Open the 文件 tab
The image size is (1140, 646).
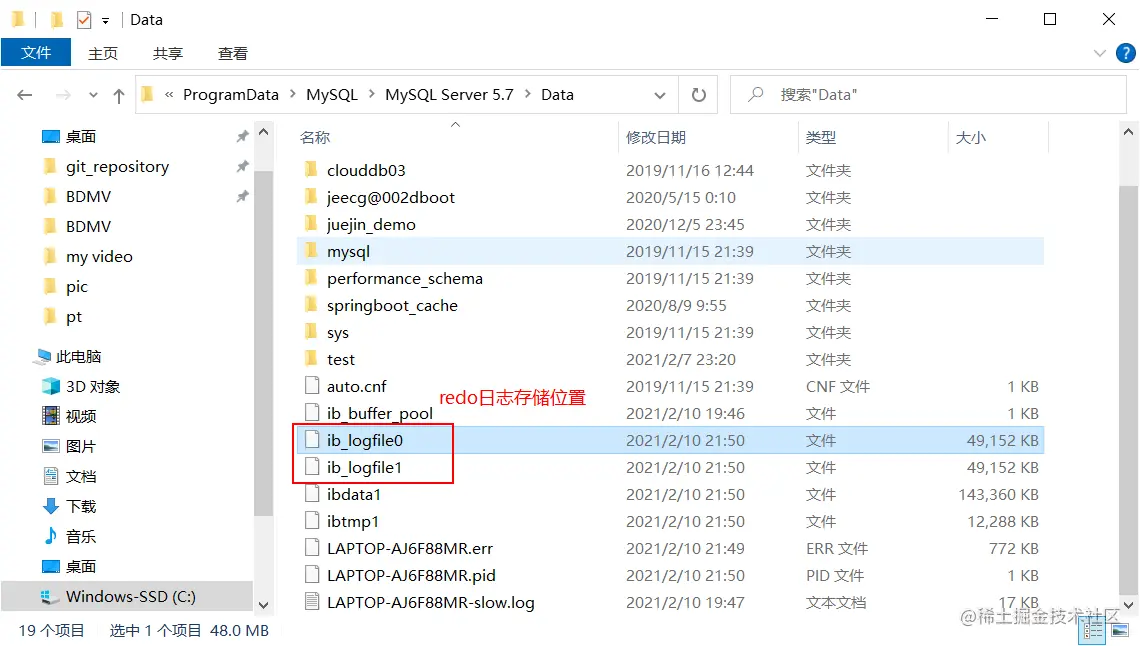(x=36, y=52)
